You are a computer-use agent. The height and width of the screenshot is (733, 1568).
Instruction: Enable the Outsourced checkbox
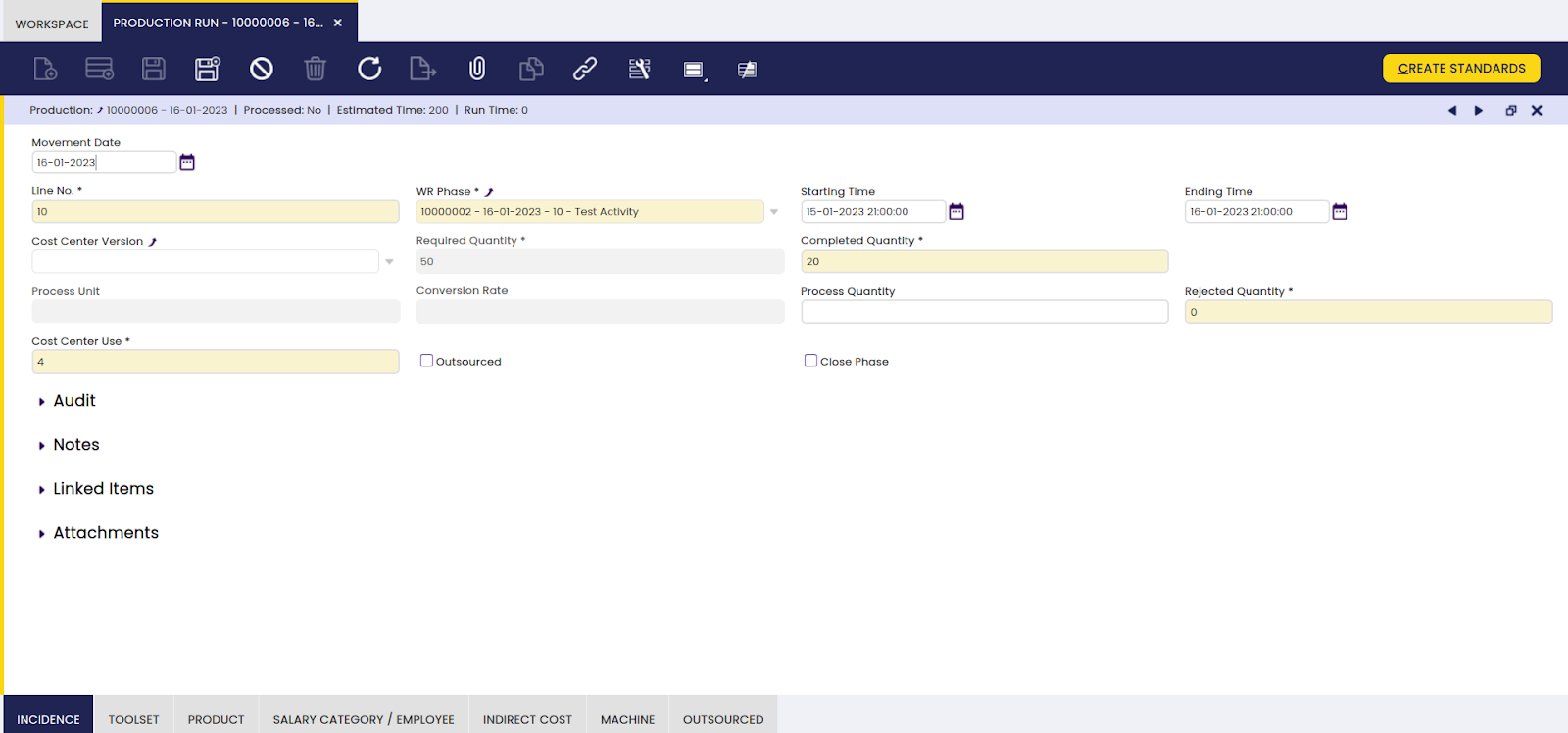pos(427,361)
